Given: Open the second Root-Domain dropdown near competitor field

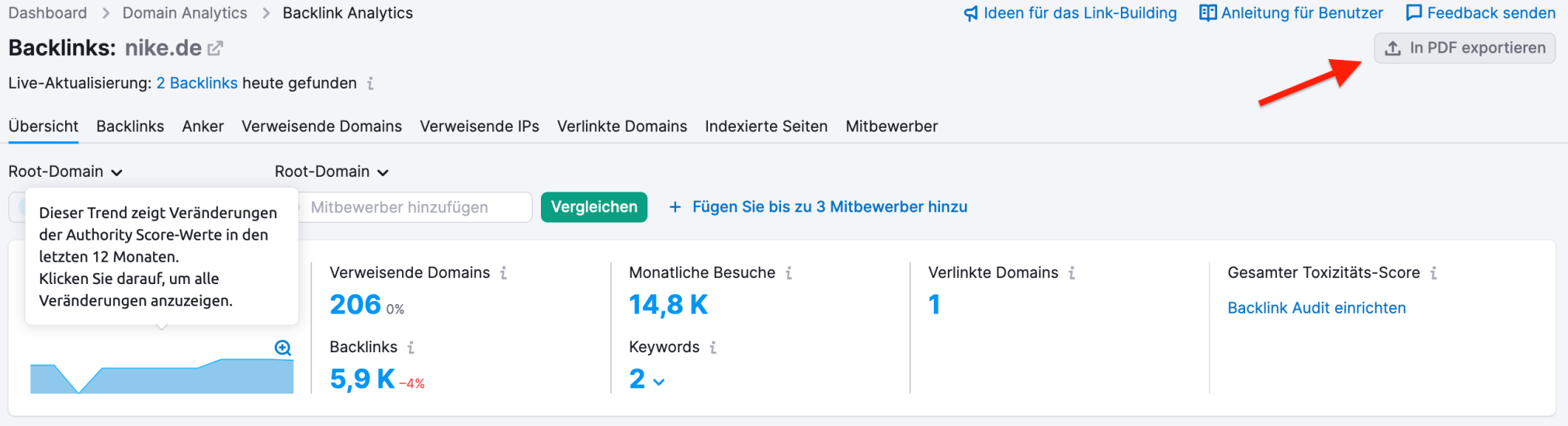Looking at the screenshot, I should tap(331, 171).
